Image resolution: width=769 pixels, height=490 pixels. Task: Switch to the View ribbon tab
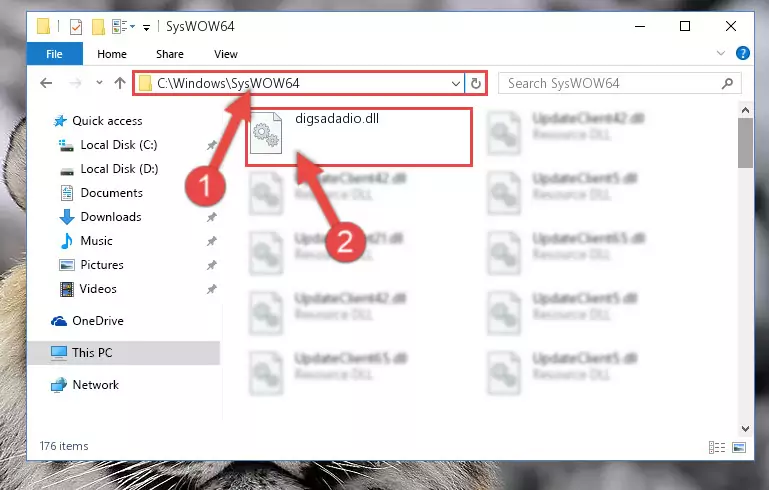226,54
